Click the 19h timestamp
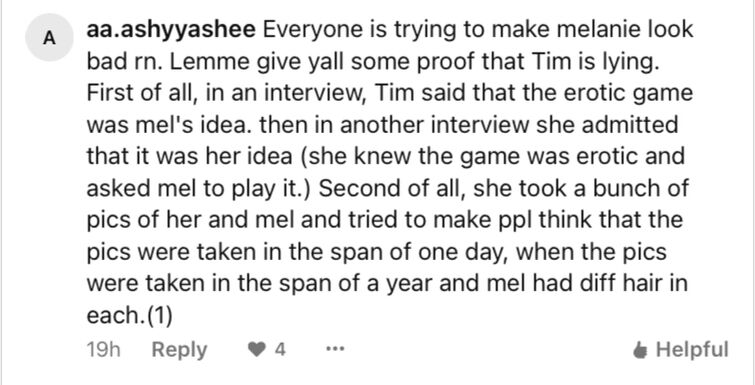Screen dimensions: 755x385 [104, 350]
